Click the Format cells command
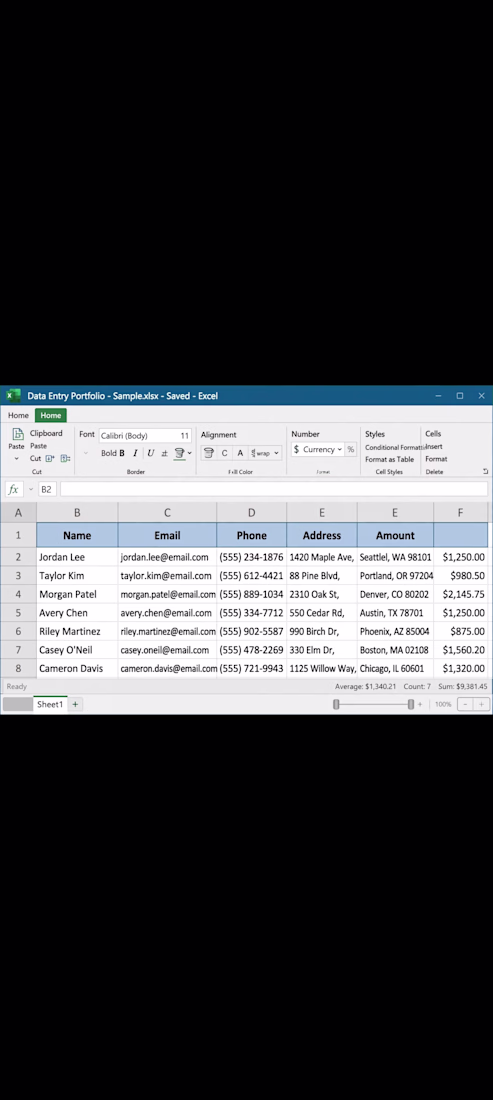The height and width of the screenshot is (1100, 493). [436, 460]
